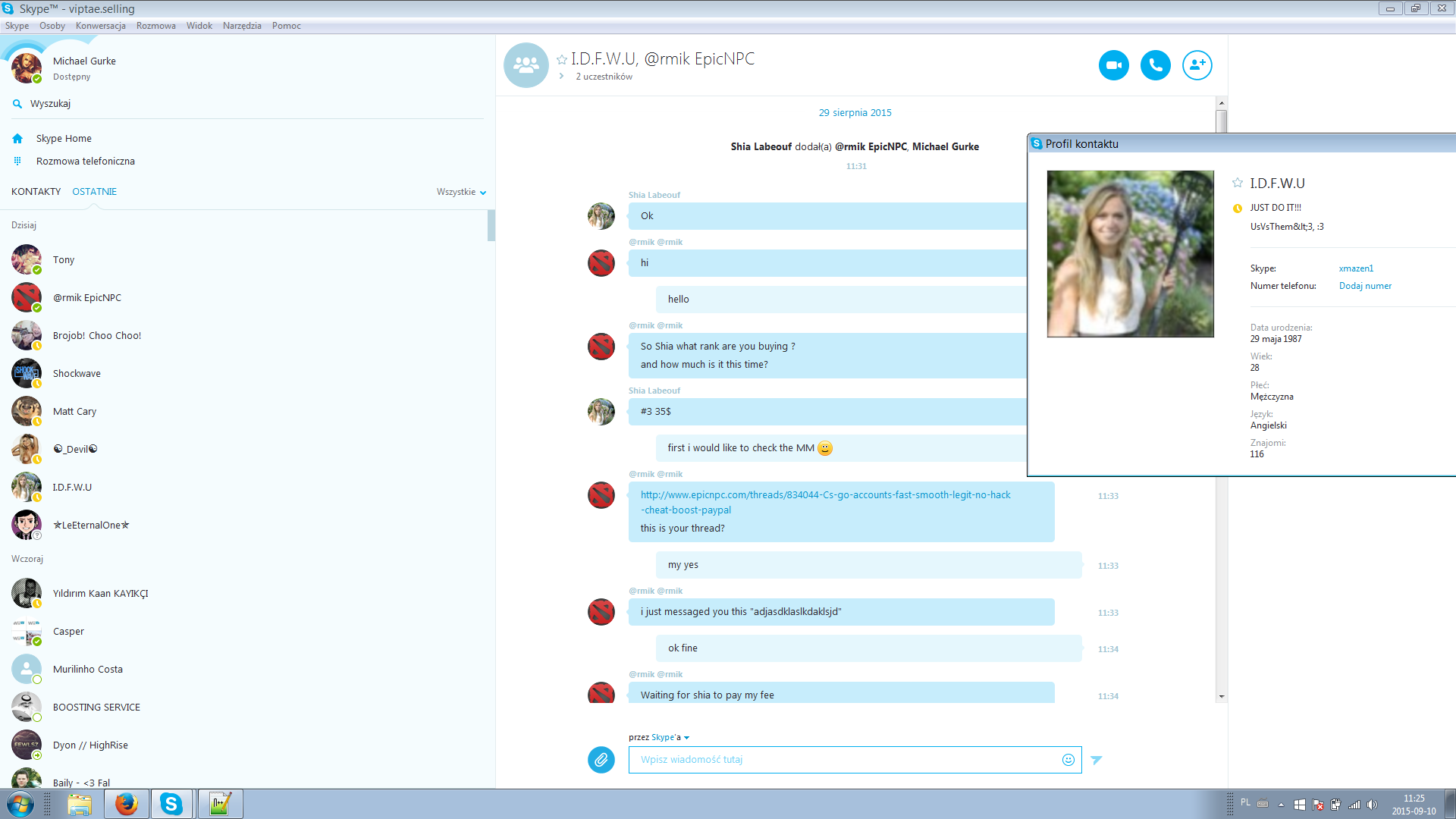
Task: Expand the 2 uczestników participants chevron
Action: coord(561,77)
